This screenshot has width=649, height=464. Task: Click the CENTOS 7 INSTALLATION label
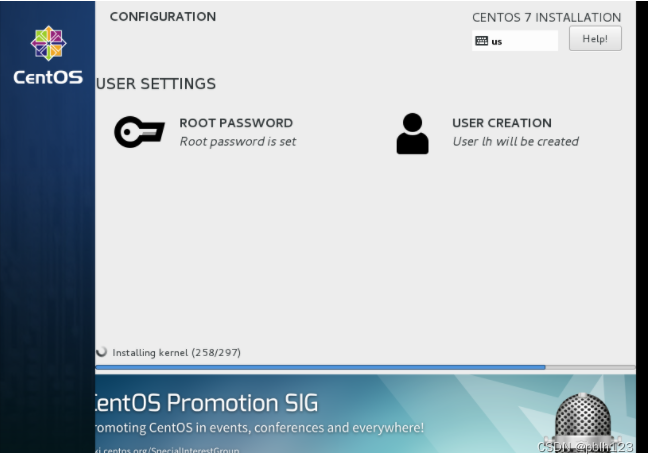(546, 17)
